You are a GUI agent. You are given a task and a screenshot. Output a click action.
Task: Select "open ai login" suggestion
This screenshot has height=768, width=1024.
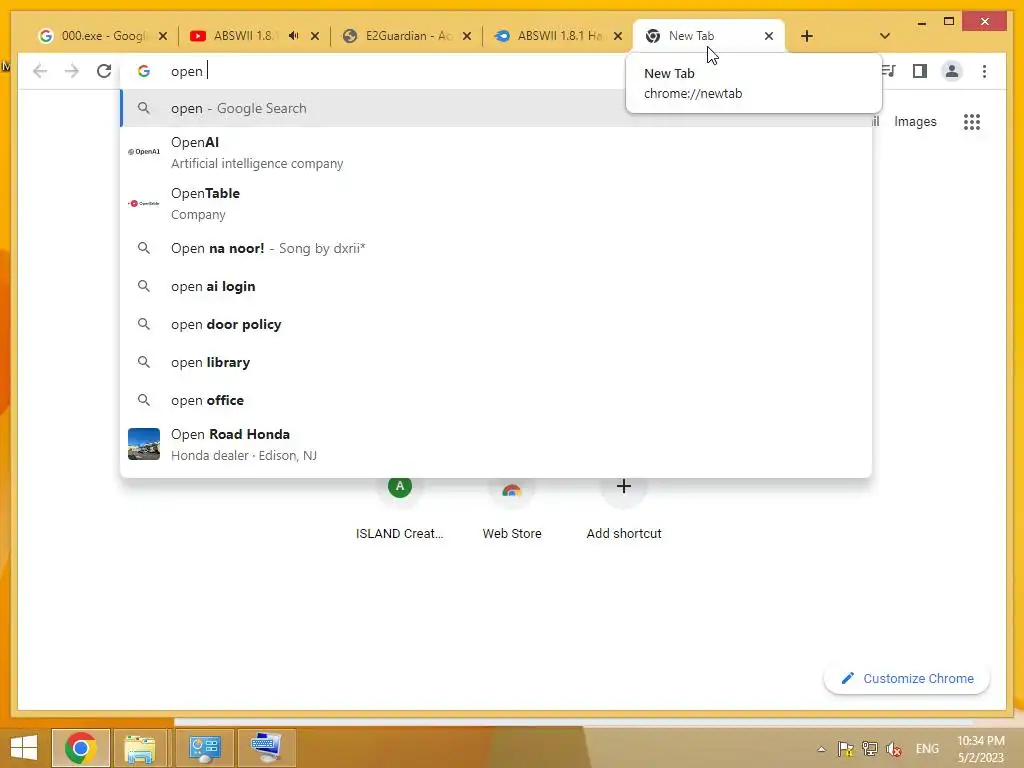[496, 286]
